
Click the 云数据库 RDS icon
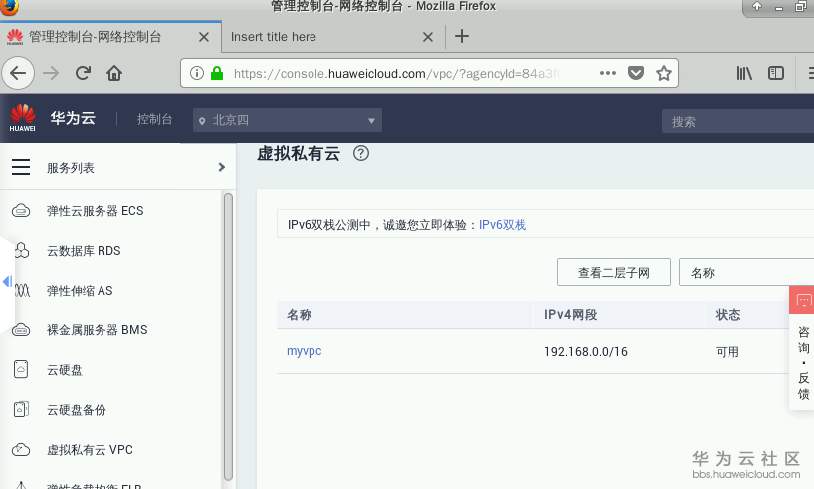coord(21,250)
